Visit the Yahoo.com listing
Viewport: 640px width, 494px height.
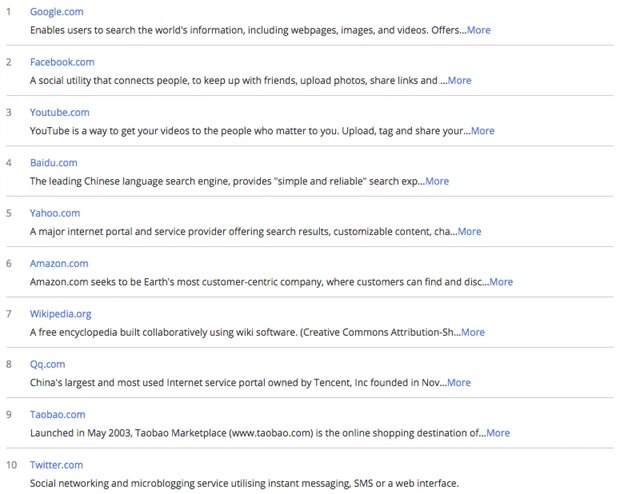(x=55, y=213)
